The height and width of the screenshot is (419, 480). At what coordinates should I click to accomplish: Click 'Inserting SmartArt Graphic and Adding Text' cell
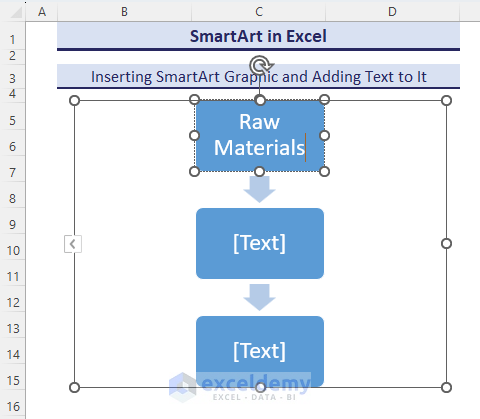(258, 77)
